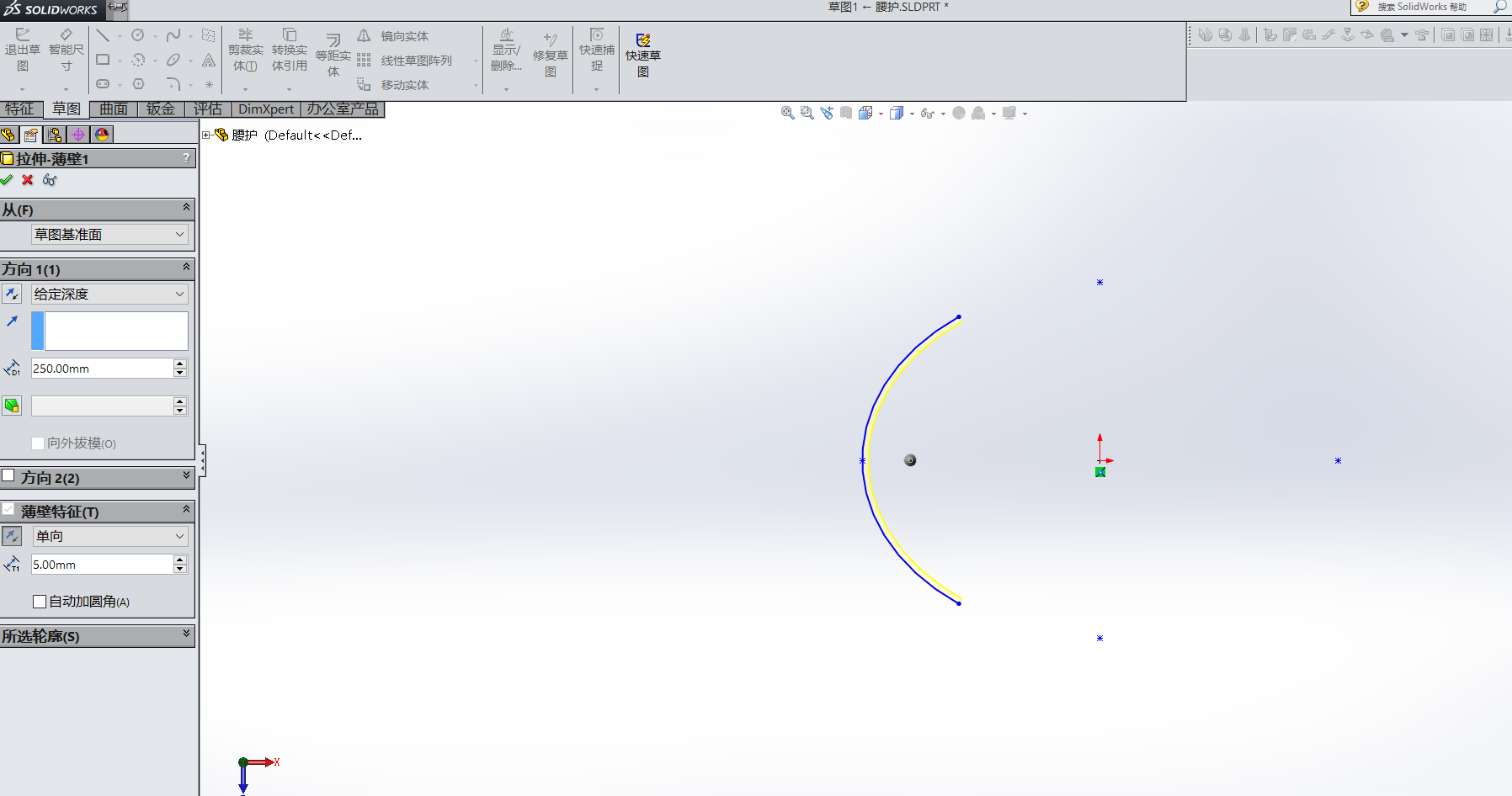Click Offset Entities (等距实体) tool
Viewport: 1512px width, 796px height.
click(x=333, y=56)
